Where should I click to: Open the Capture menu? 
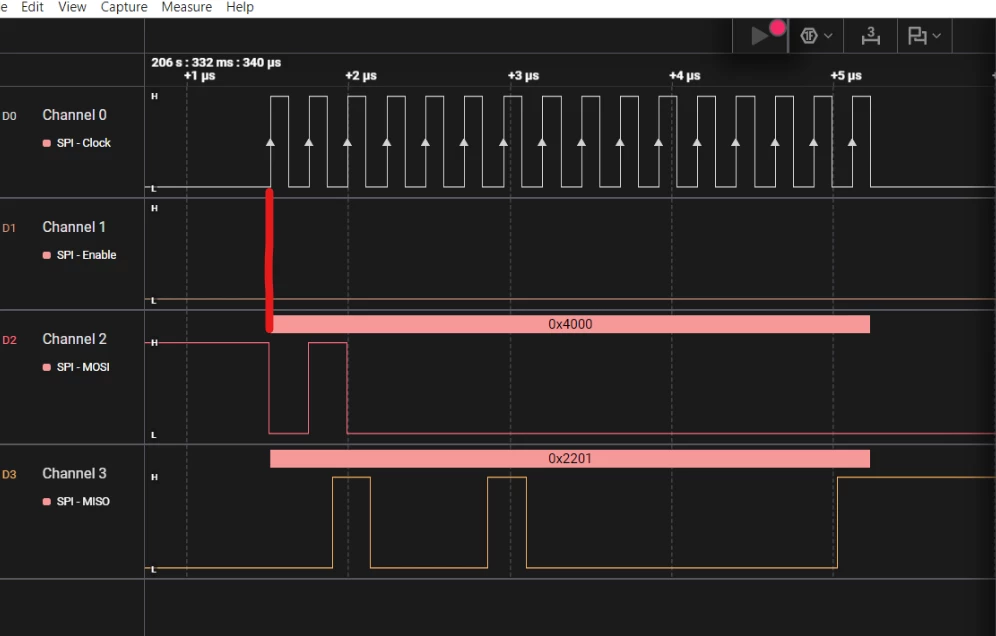[x=124, y=7]
